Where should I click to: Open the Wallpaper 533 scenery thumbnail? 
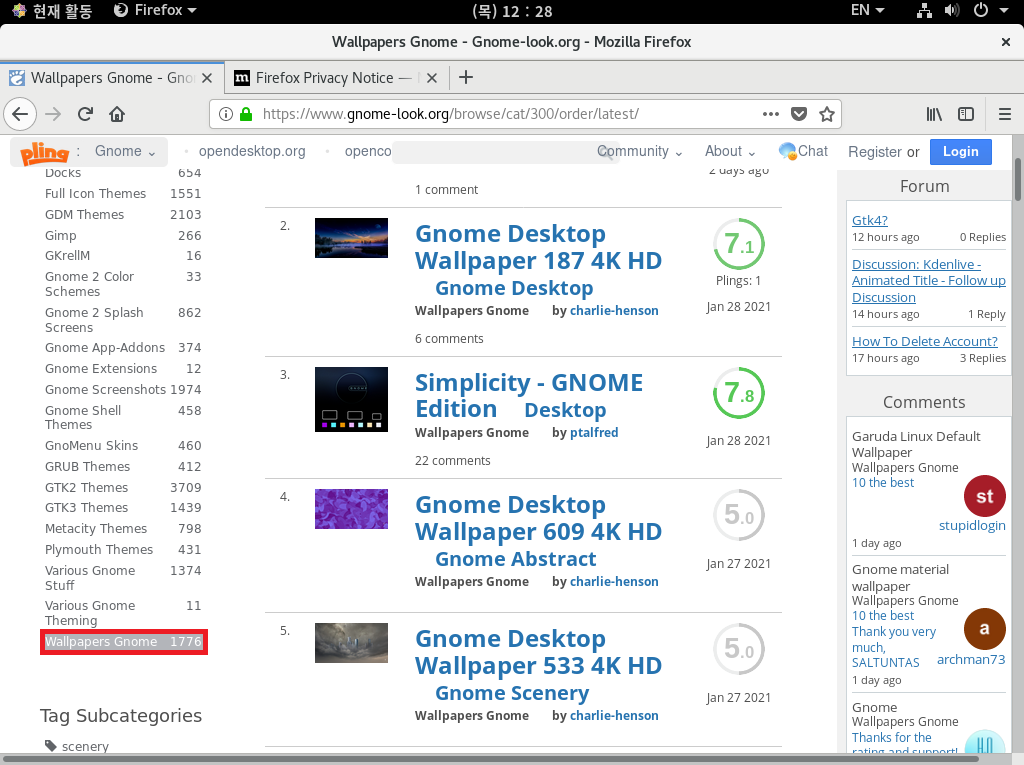click(x=351, y=643)
